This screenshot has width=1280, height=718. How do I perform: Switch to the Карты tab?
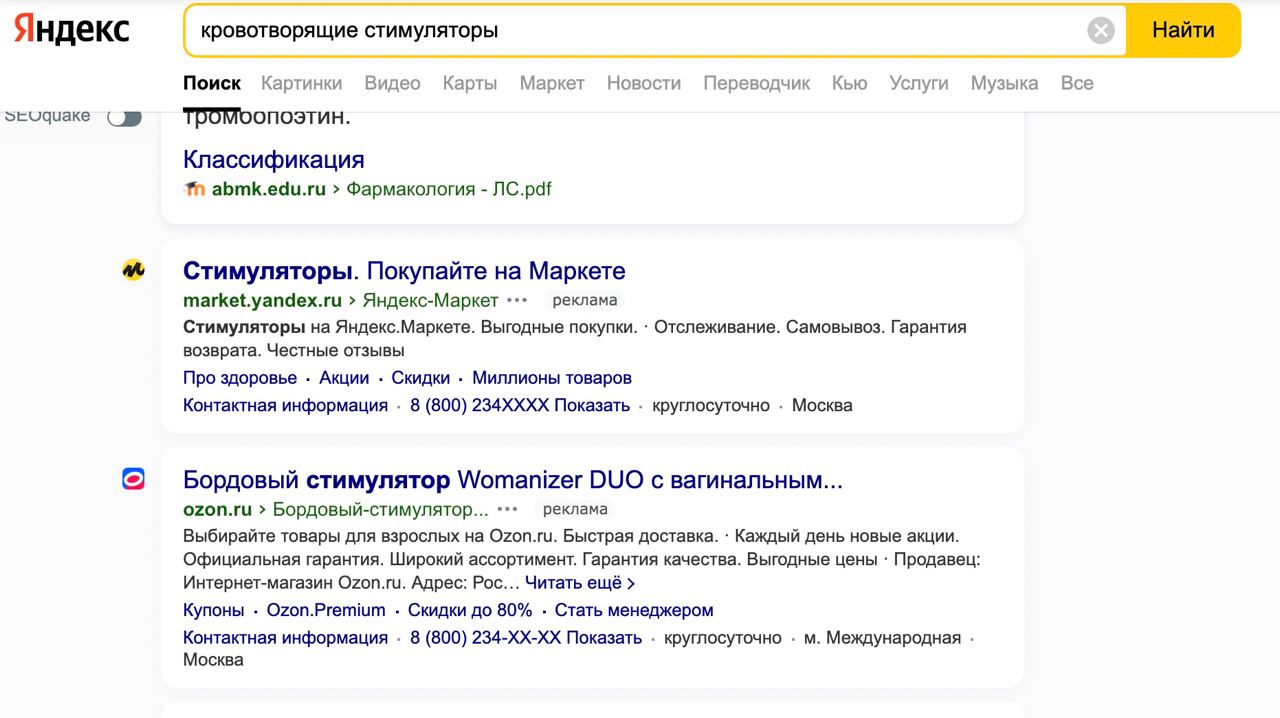(470, 83)
